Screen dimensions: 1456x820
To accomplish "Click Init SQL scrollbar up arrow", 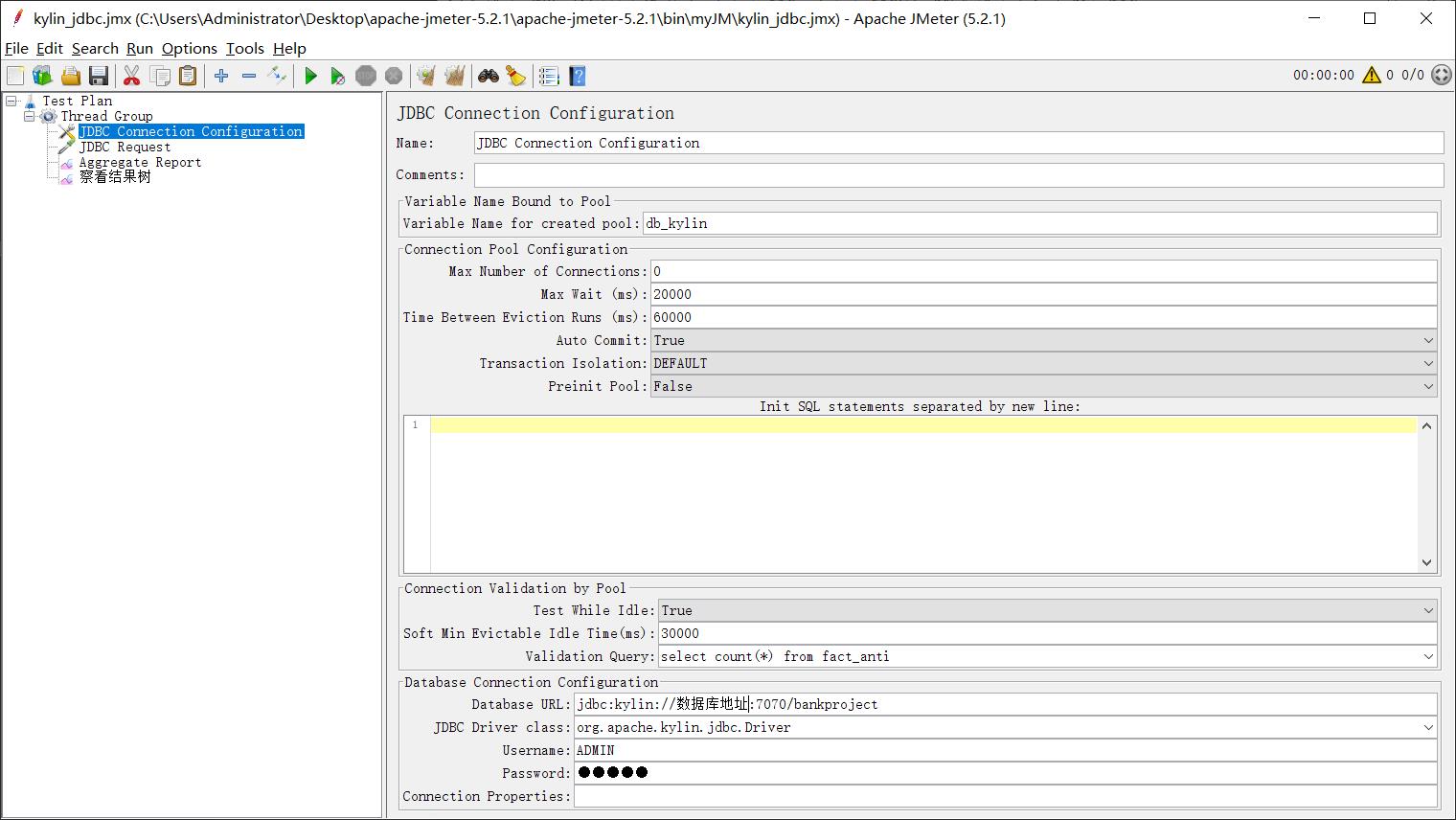I will pos(1426,425).
